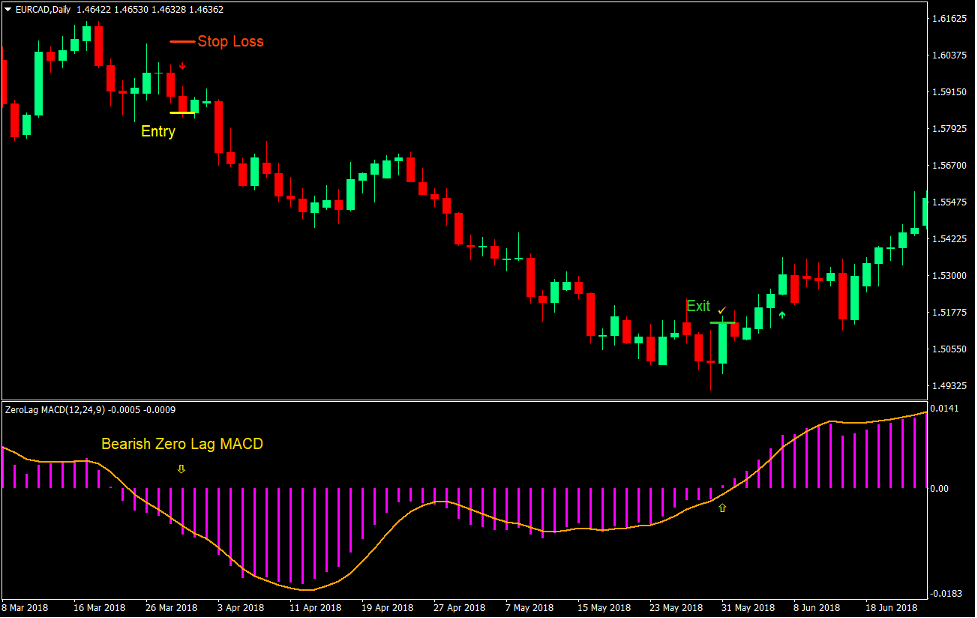
Task: Click the yellow up arrow on the MACD zero line
Action: [x=722, y=508]
